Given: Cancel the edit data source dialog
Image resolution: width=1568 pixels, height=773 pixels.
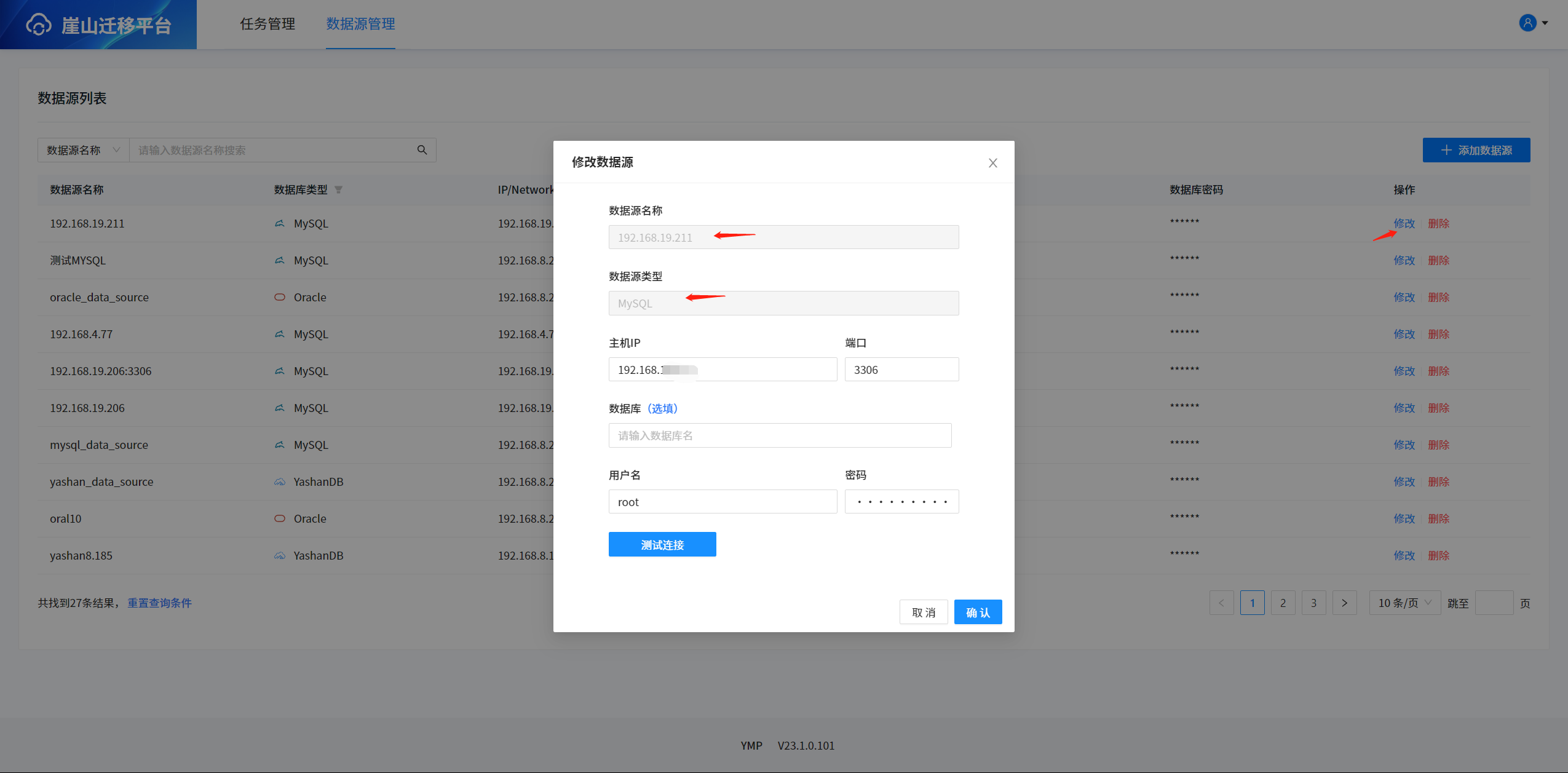Looking at the screenshot, I should [x=923, y=612].
